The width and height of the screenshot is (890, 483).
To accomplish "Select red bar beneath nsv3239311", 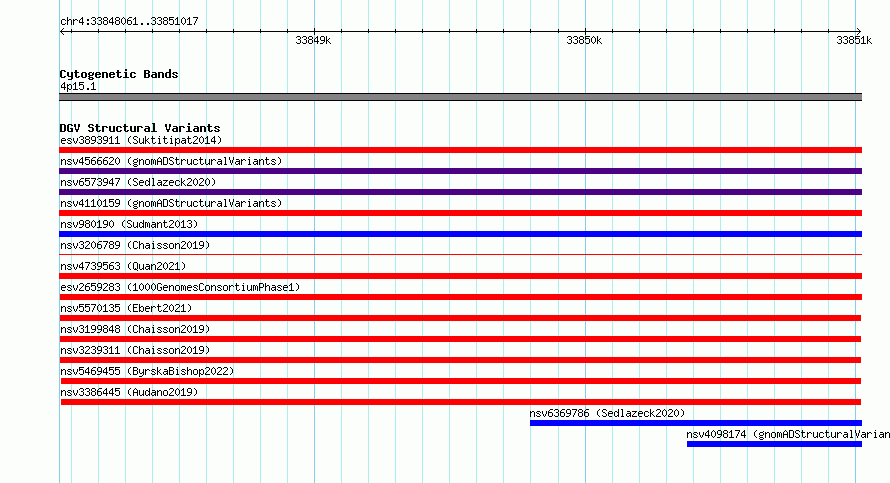I will tap(460, 360).
